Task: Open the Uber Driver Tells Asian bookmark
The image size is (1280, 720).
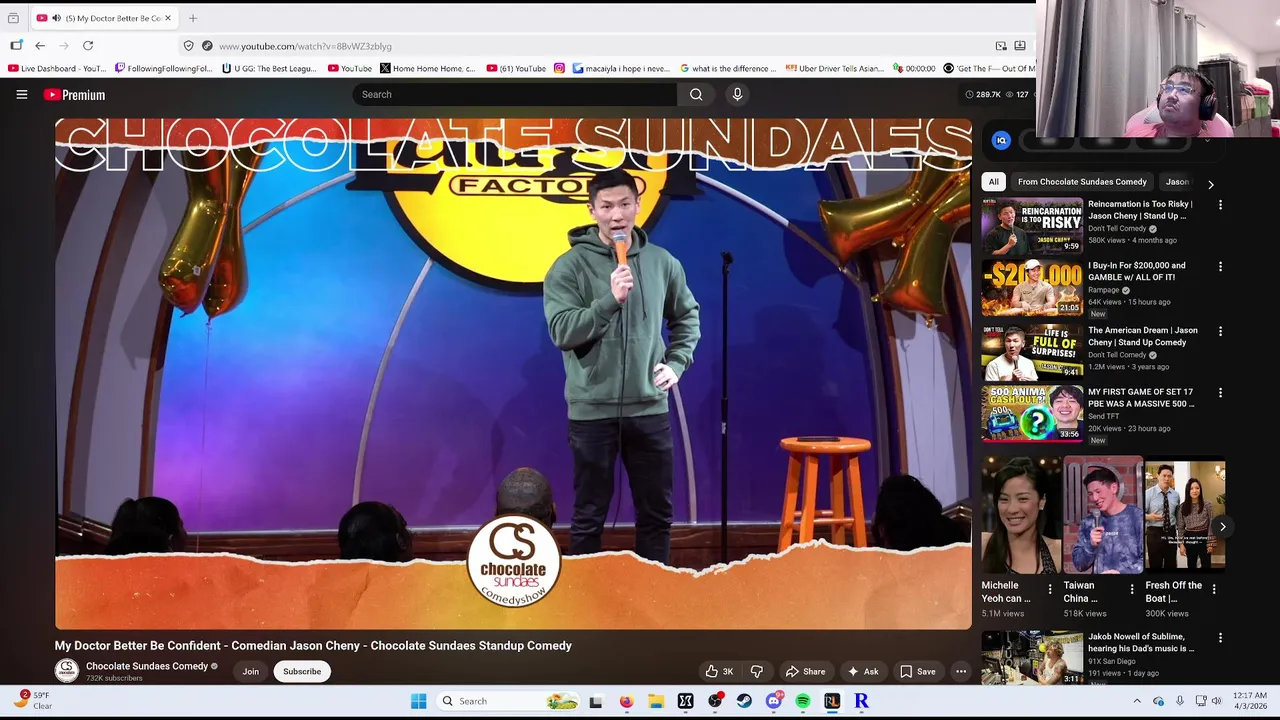Action: click(x=835, y=69)
